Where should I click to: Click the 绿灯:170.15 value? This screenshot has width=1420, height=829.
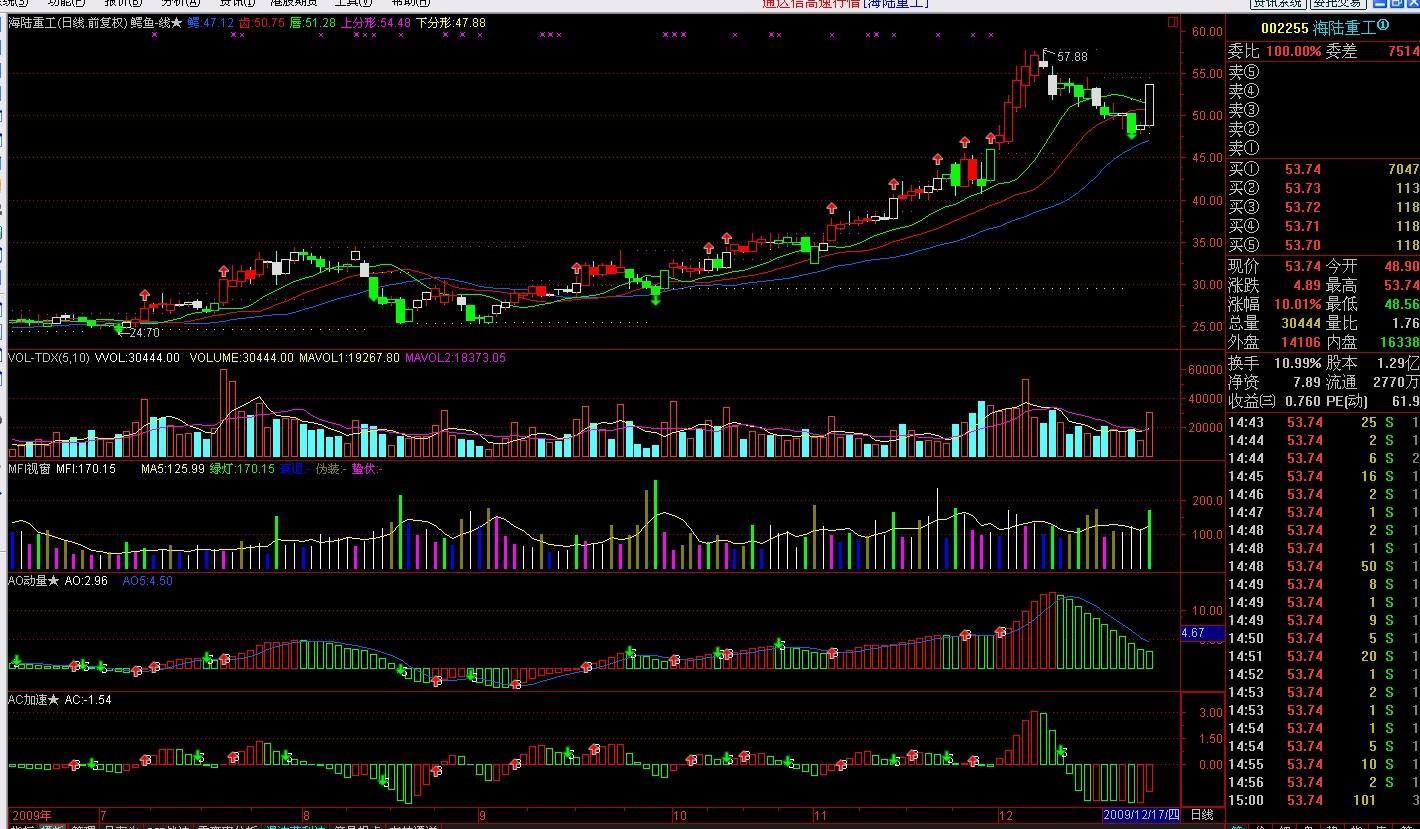pyautogui.click(x=241, y=468)
